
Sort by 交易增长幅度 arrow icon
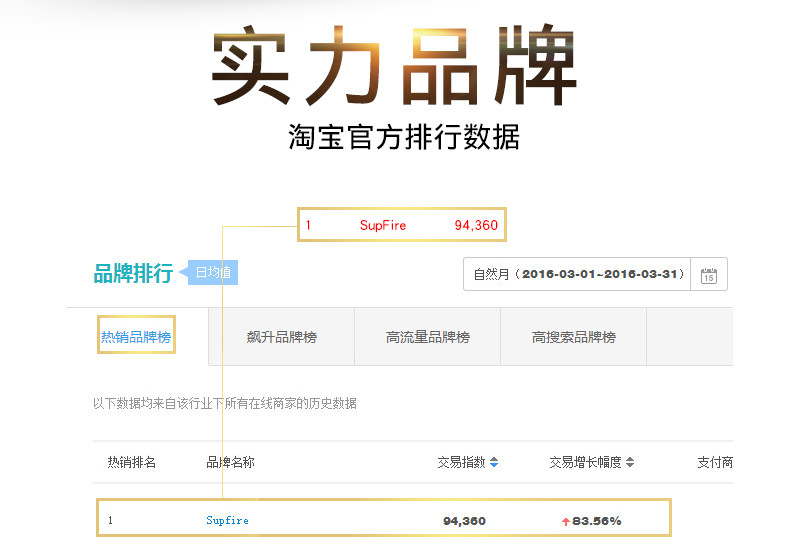tap(630, 462)
